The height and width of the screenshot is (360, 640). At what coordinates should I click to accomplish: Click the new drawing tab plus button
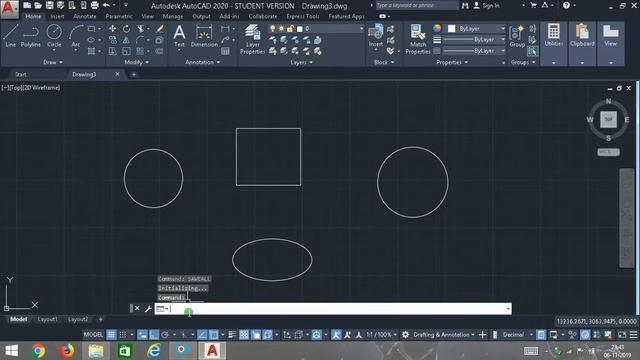pyautogui.click(x=133, y=74)
